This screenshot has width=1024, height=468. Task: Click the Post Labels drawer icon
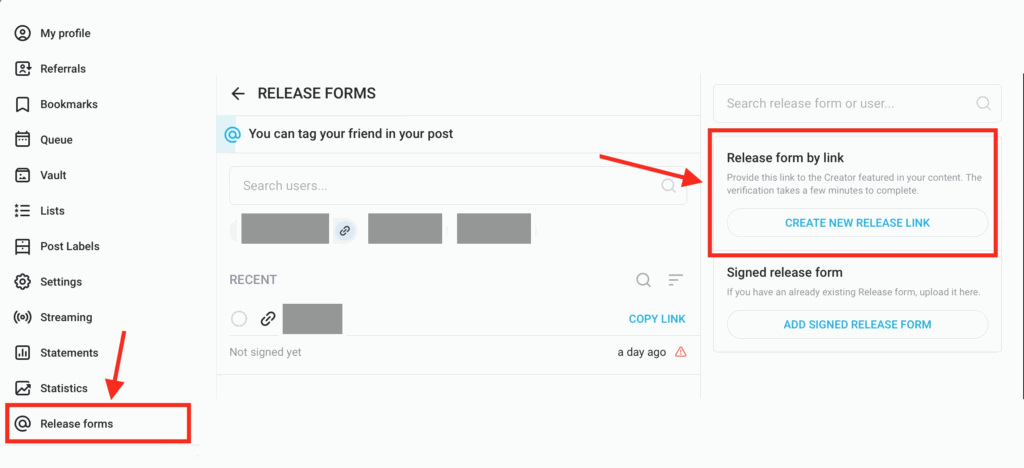point(23,246)
